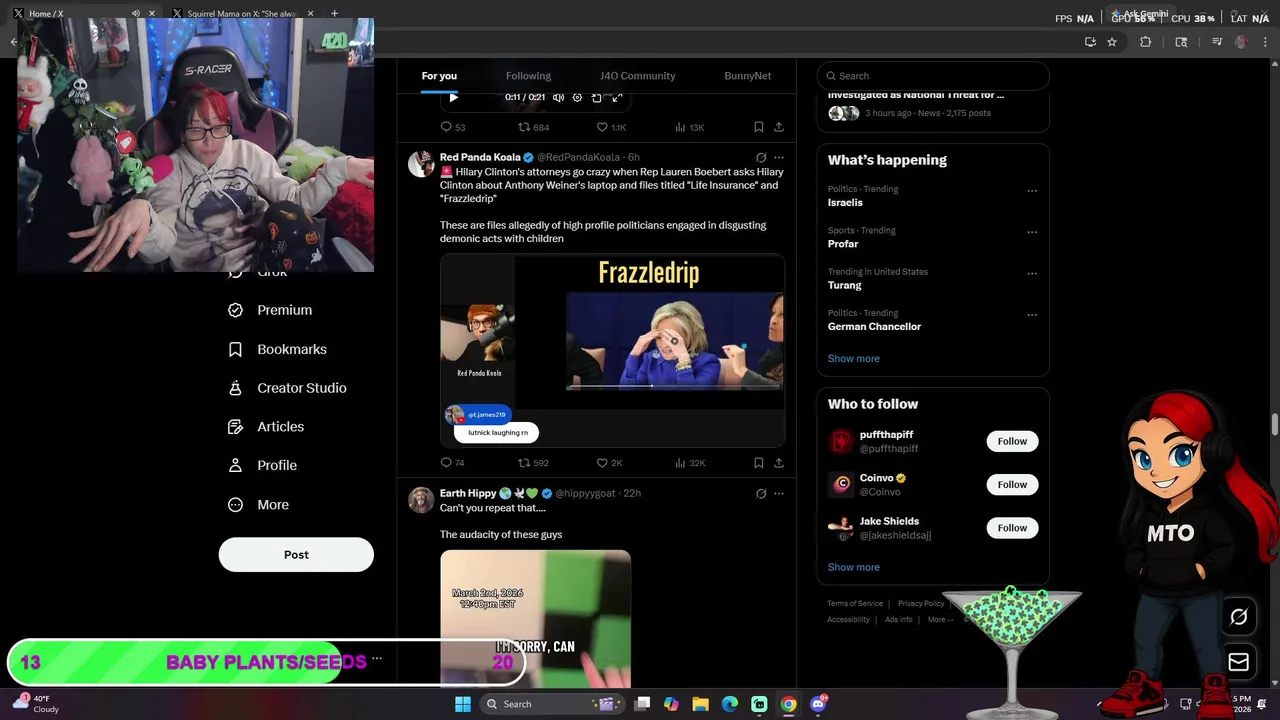Viewport: 1280px width, 720px height.
Task: Like the post with 1.1K likes
Action: 611,127
